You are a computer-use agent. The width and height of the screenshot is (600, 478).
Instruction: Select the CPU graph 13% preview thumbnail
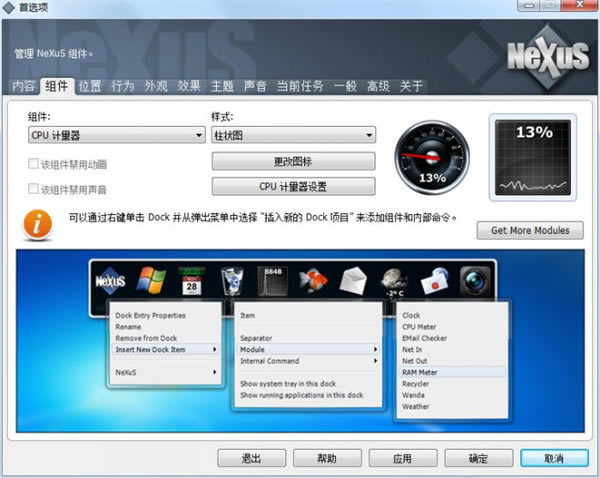click(x=533, y=157)
